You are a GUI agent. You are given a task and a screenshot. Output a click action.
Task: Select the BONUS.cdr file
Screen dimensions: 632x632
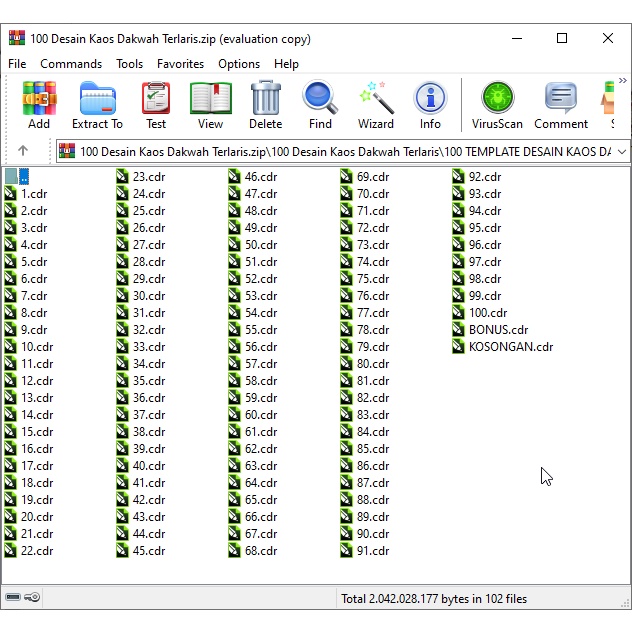(497, 330)
